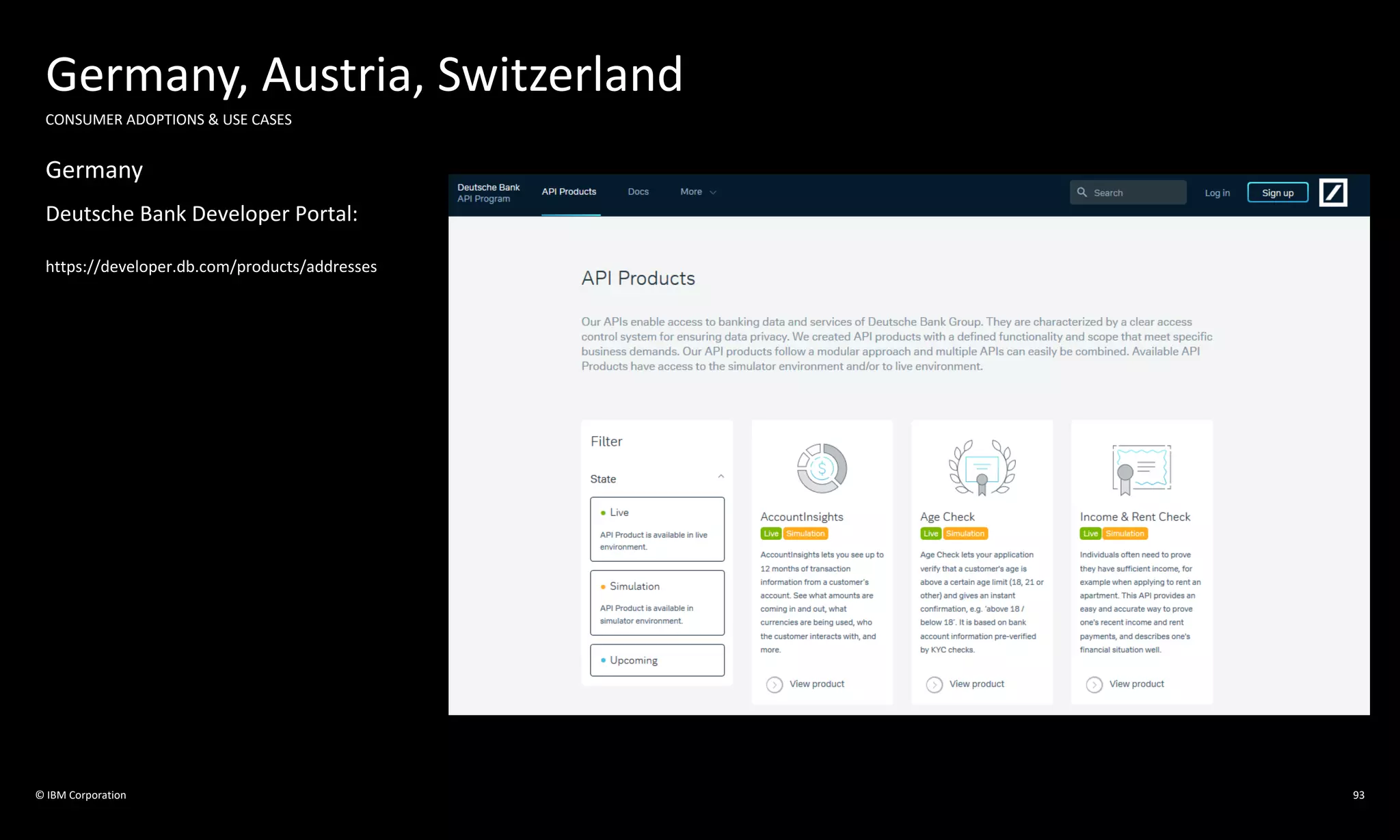Screen dimensions: 1400x840
Task: Click the Income & Rent Check certificate icon
Action: click(x=1142, y=470)
